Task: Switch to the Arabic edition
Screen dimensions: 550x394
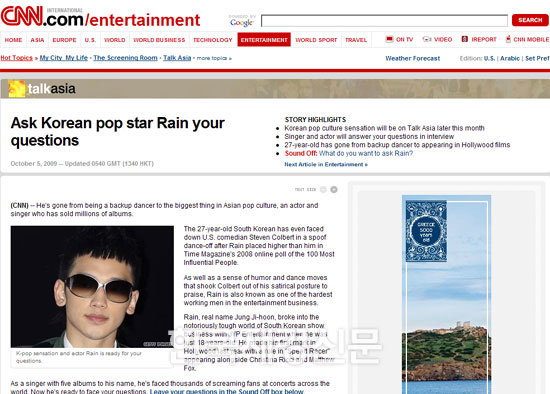Action: (x=510, y=58)
